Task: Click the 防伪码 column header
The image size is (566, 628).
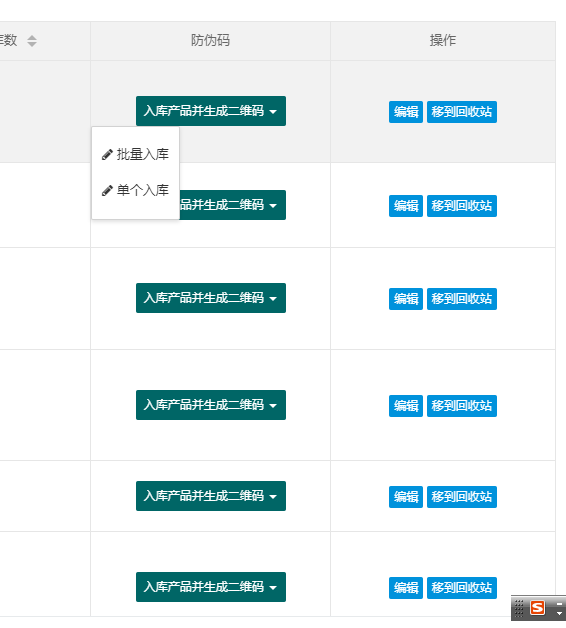Action: [x=210, y=40]
